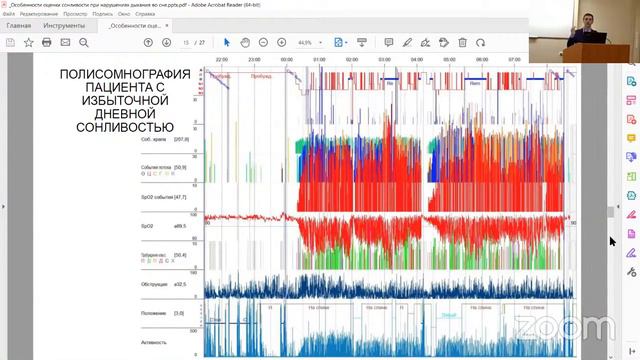Open More Tools wrench icon in right panel
This screenshot has height=360, width=640.
631,272
